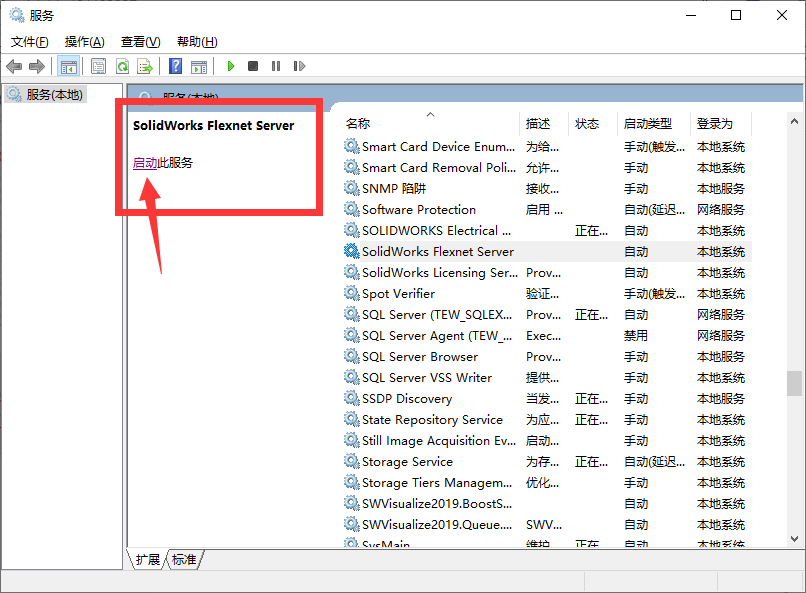Viewport: 806px width, 593px height.
Task: Click the blue gear icon of SolidWorks Flexnet Server
Action: 352,251
